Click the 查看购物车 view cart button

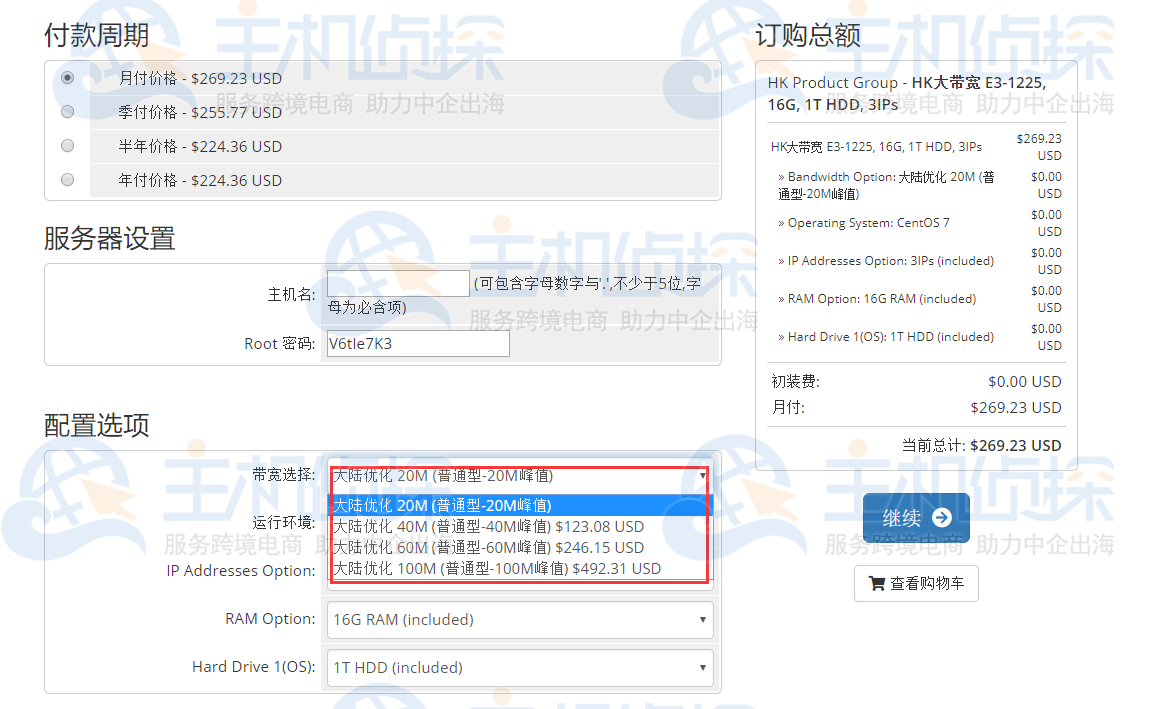[x=916, y=583]
